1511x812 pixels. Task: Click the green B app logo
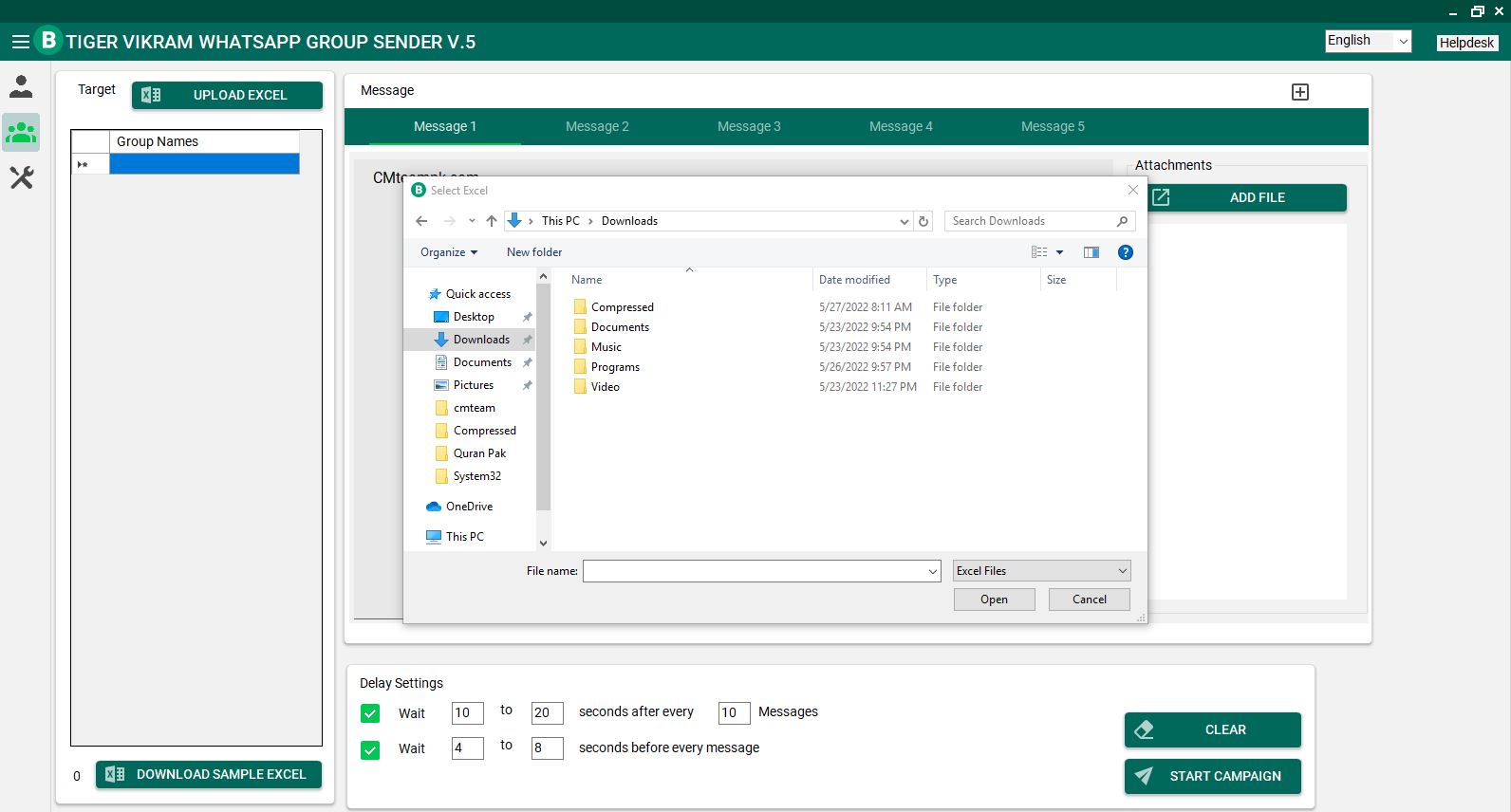click(x=48, y=40)
